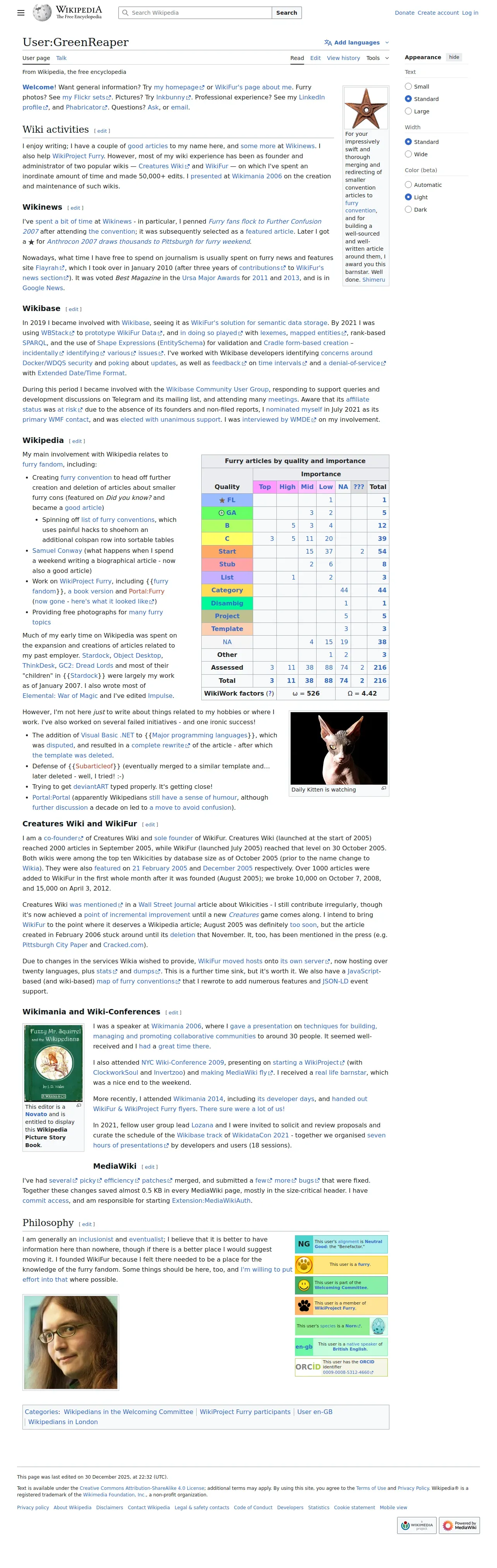This screenshot has height=1568, width=497.
Task: Click the furry paw smiley userbox icon
Action: [304, 1265]
